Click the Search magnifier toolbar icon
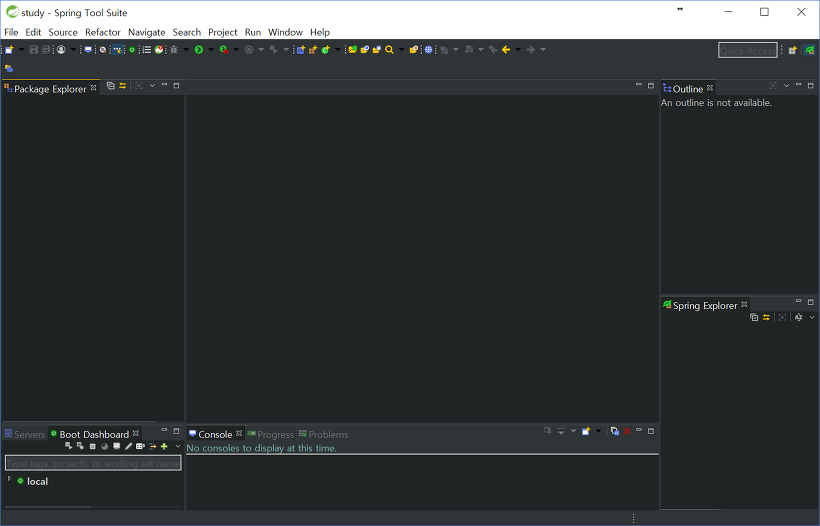The image size is (820, 526). coord(389,50)
